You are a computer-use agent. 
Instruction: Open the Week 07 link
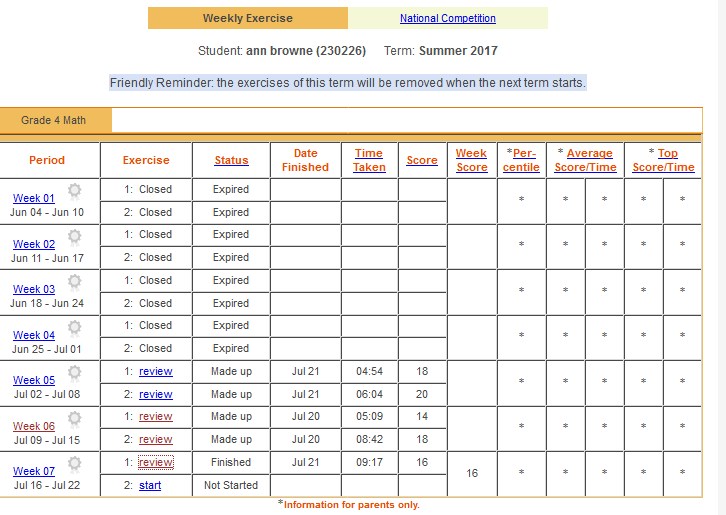(x=34, y=471)
